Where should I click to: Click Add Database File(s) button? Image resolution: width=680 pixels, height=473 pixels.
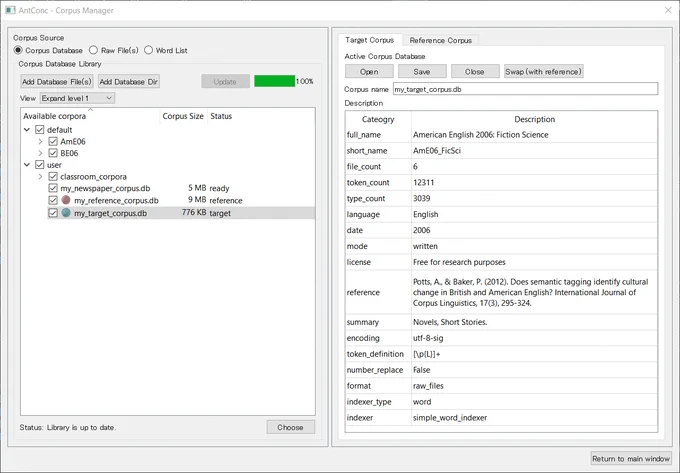tap(57, 82)
